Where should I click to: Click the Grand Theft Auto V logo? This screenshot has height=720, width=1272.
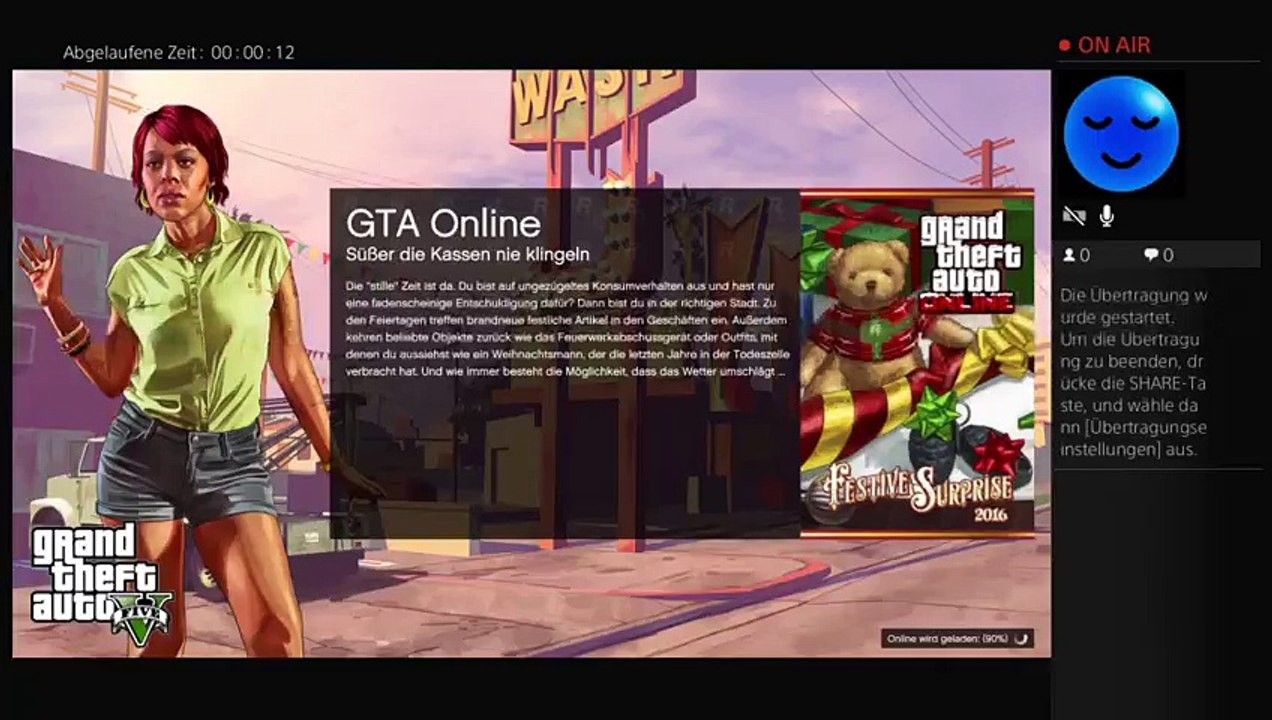[101, 584]
